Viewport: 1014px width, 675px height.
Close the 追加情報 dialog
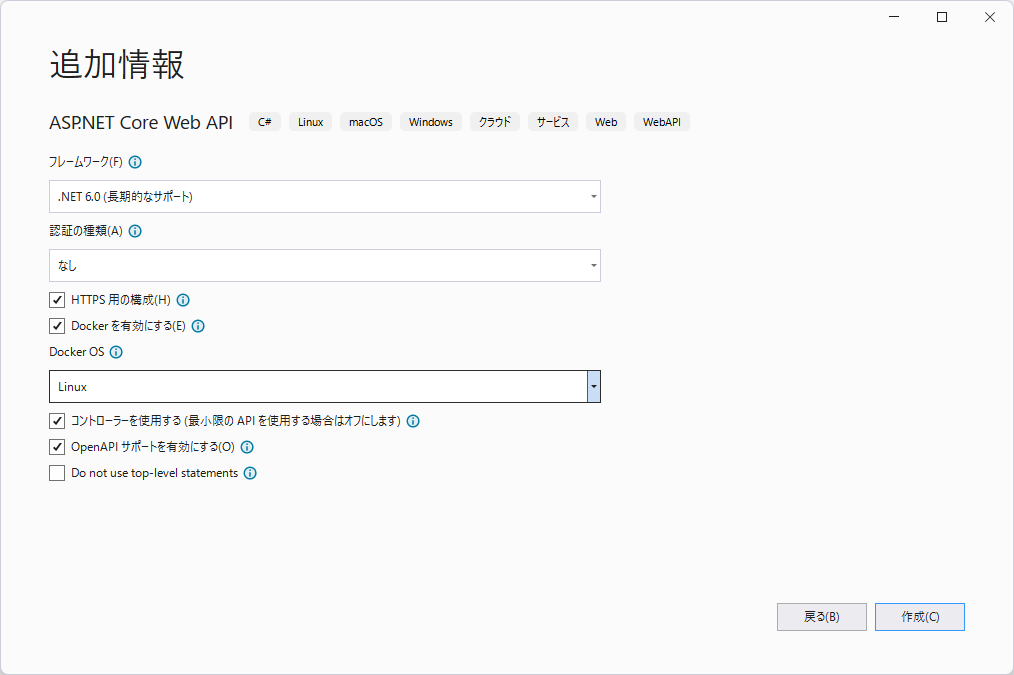pos(990,17)
